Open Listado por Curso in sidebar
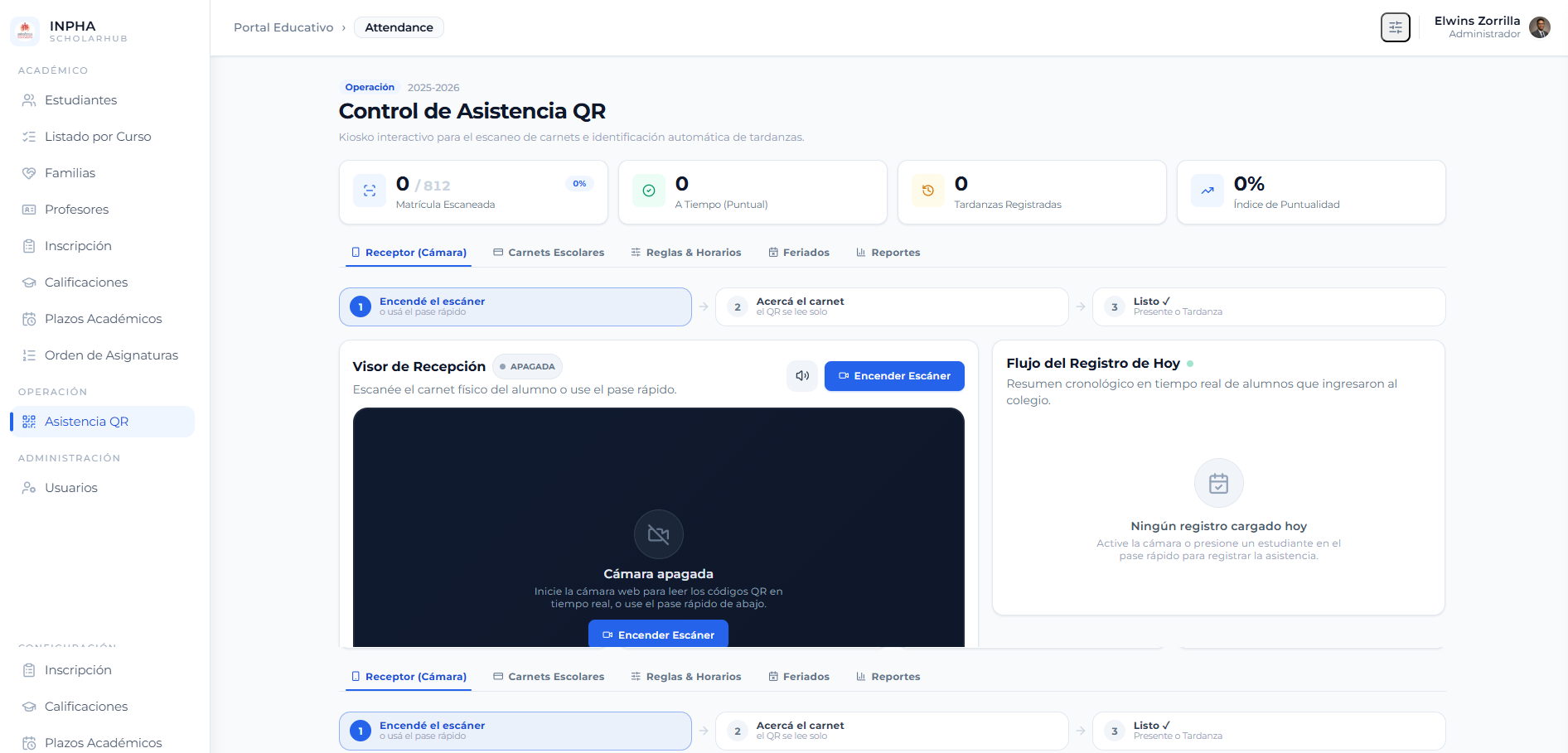 click(102, 137)
